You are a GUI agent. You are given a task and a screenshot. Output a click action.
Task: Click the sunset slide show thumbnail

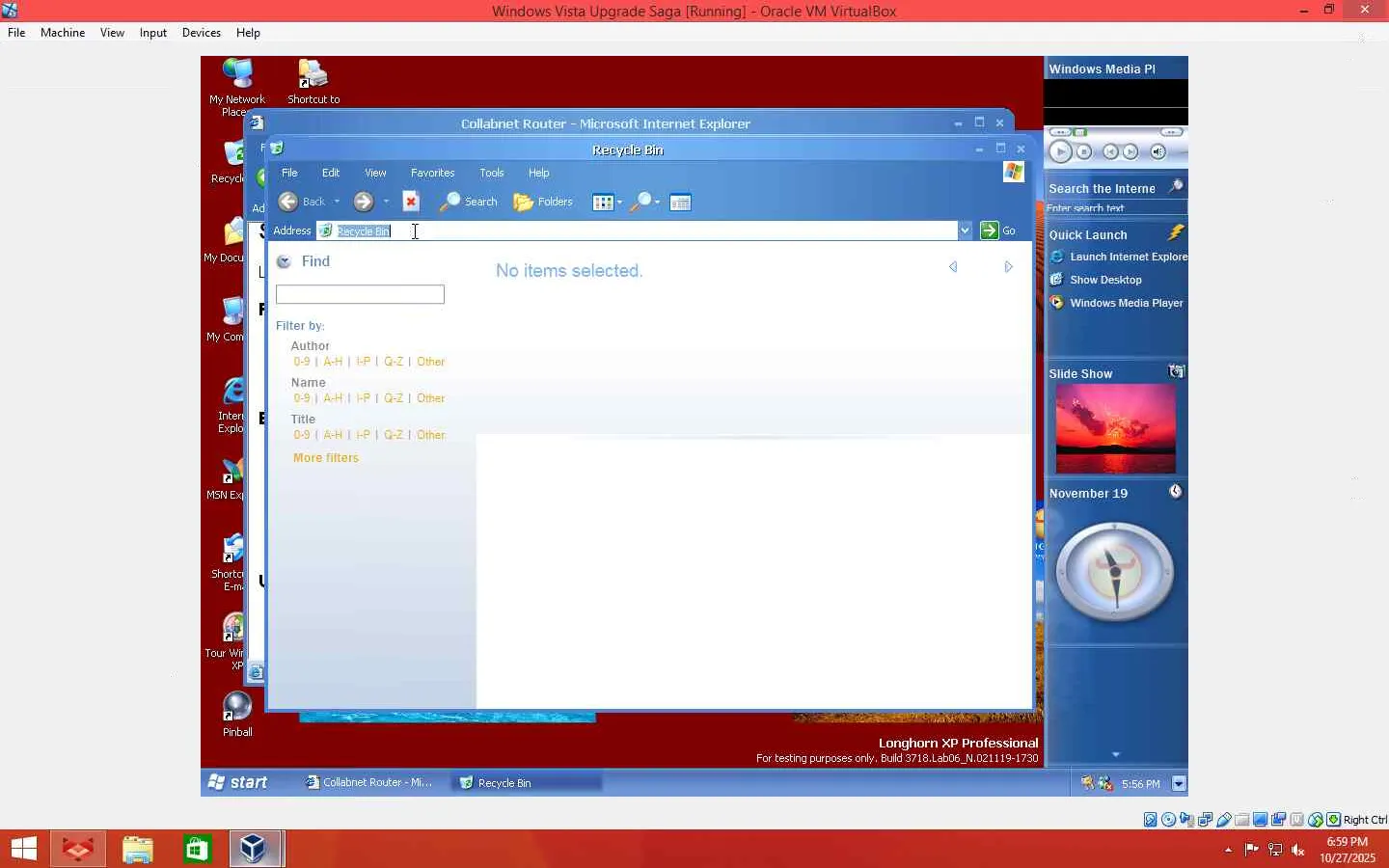click(x=1116, y=428)
